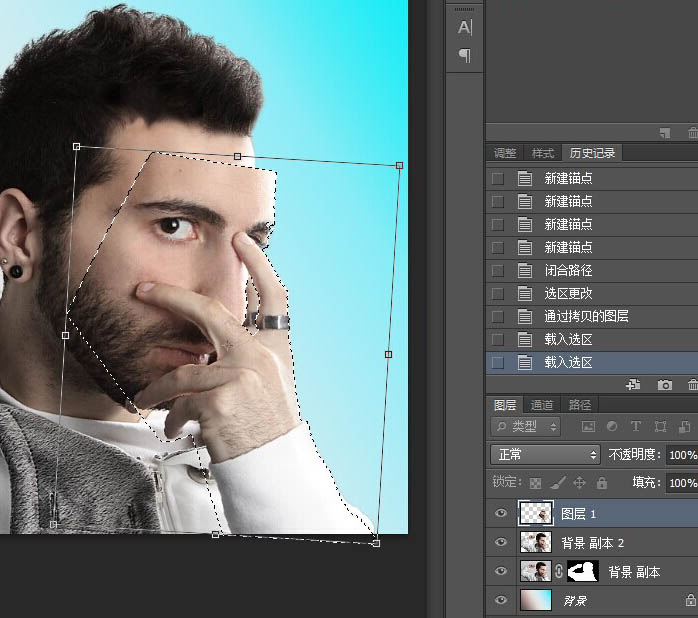Click the adjustment layer filter icon

pos(610,427)
